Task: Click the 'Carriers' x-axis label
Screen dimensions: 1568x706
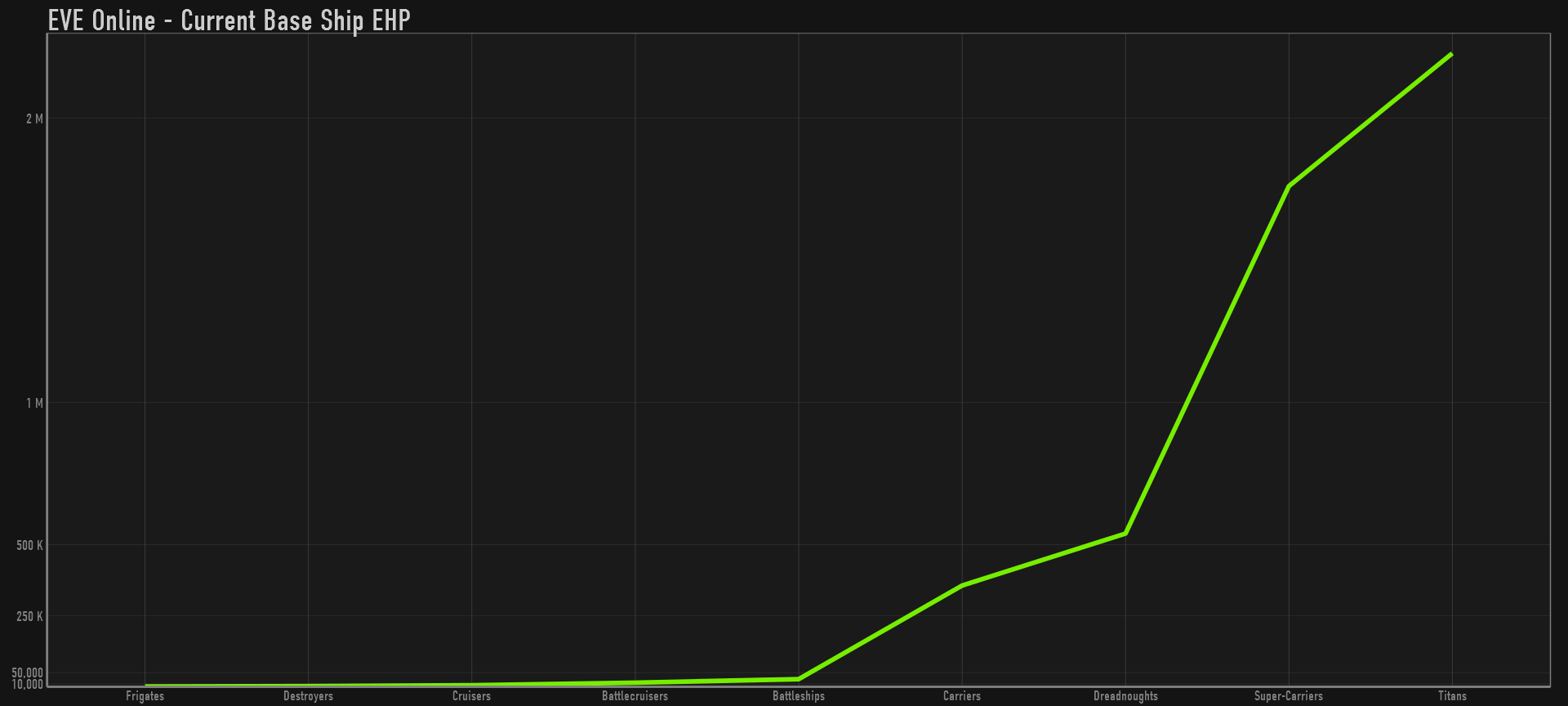Action: coord(962,696)
